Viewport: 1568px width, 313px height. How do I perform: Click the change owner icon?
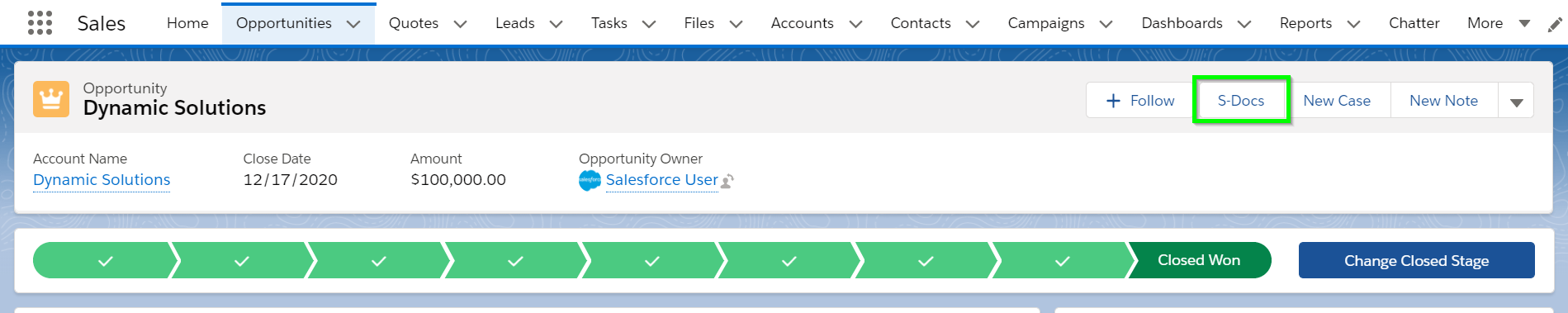pyautogui.click(x=727, y=181)
